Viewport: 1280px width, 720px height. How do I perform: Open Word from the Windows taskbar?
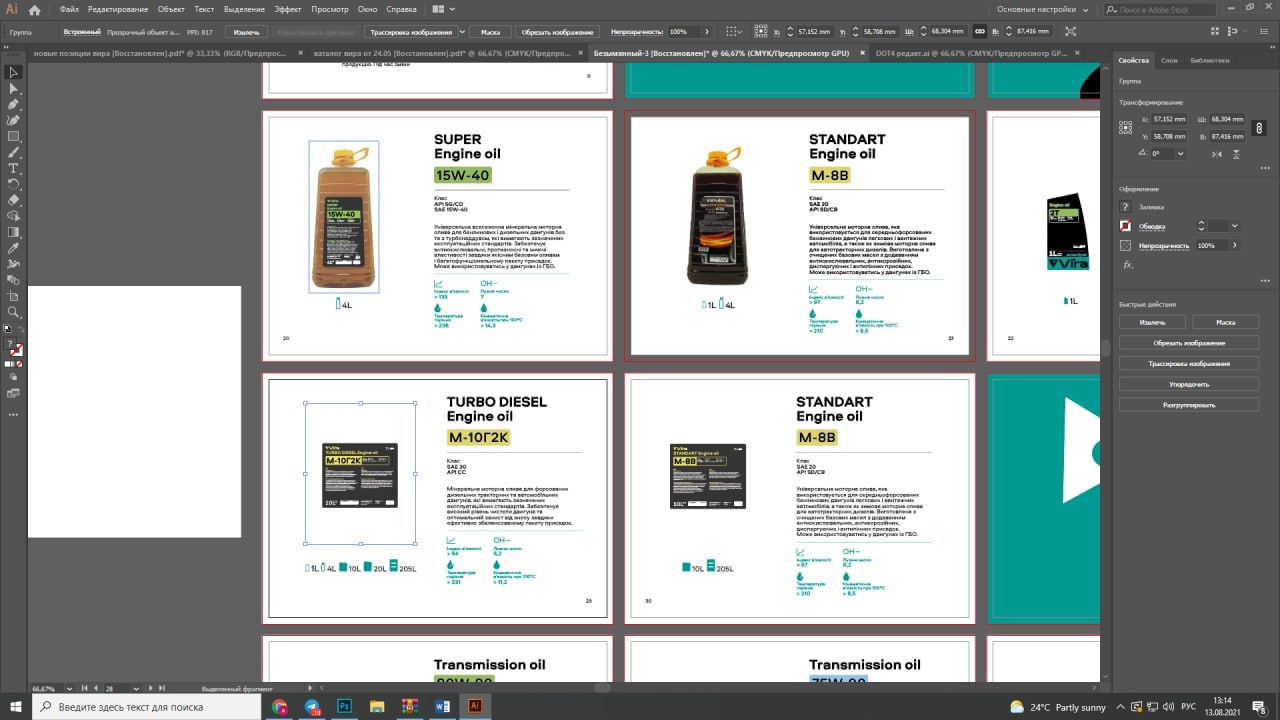point(443,705)
